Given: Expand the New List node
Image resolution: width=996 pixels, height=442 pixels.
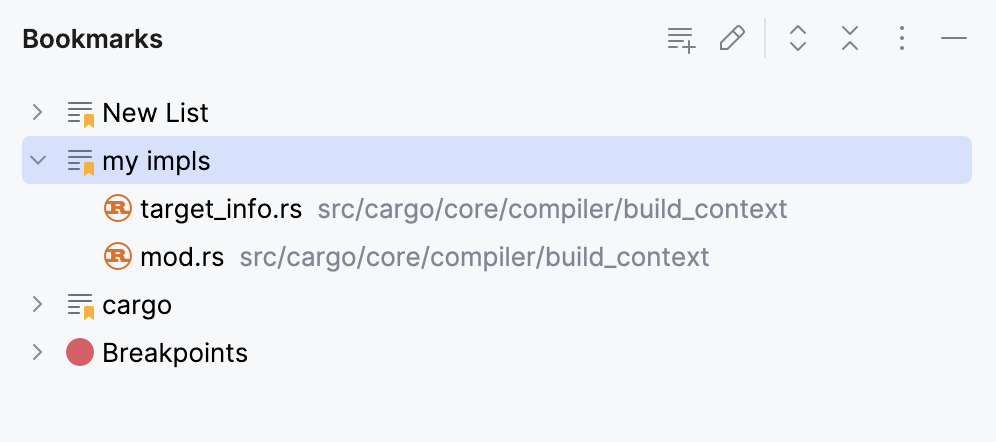Looking at the screenshot, I should 38,112.
